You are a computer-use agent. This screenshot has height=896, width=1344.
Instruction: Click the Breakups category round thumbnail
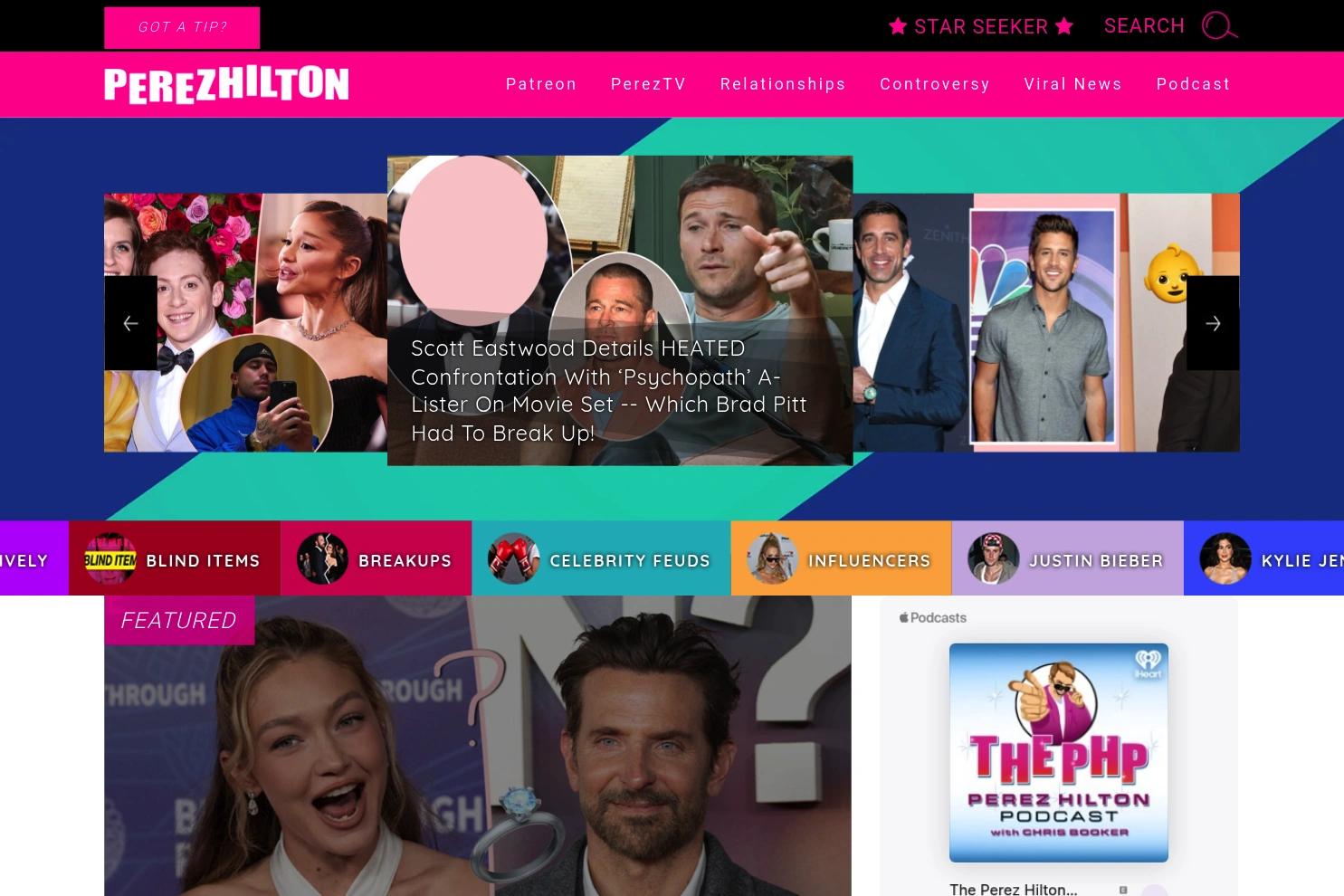point(322,558)
